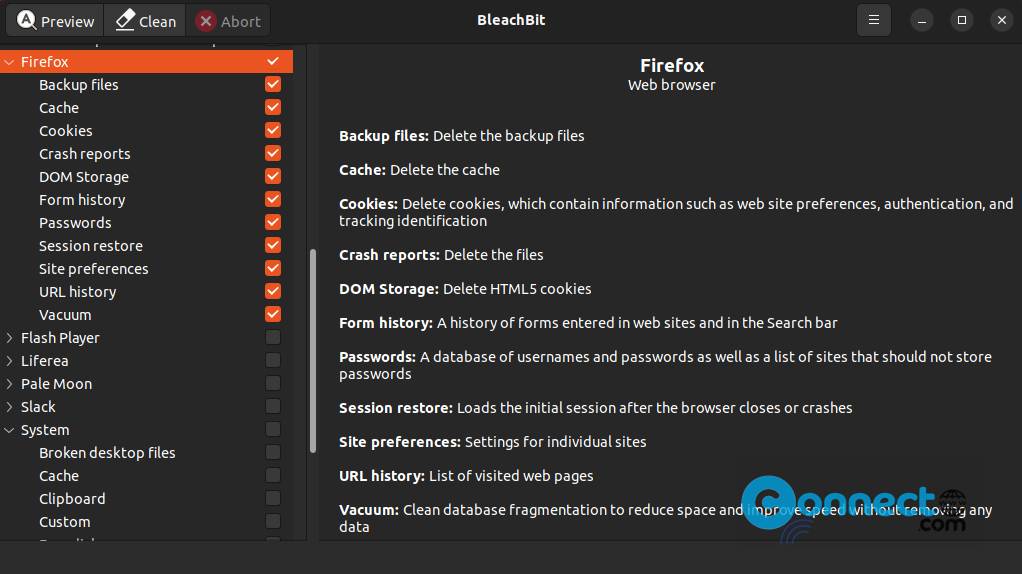The image size is (1022, 574).
Task: Collapse the System tree section
Action: coord(9,430)
